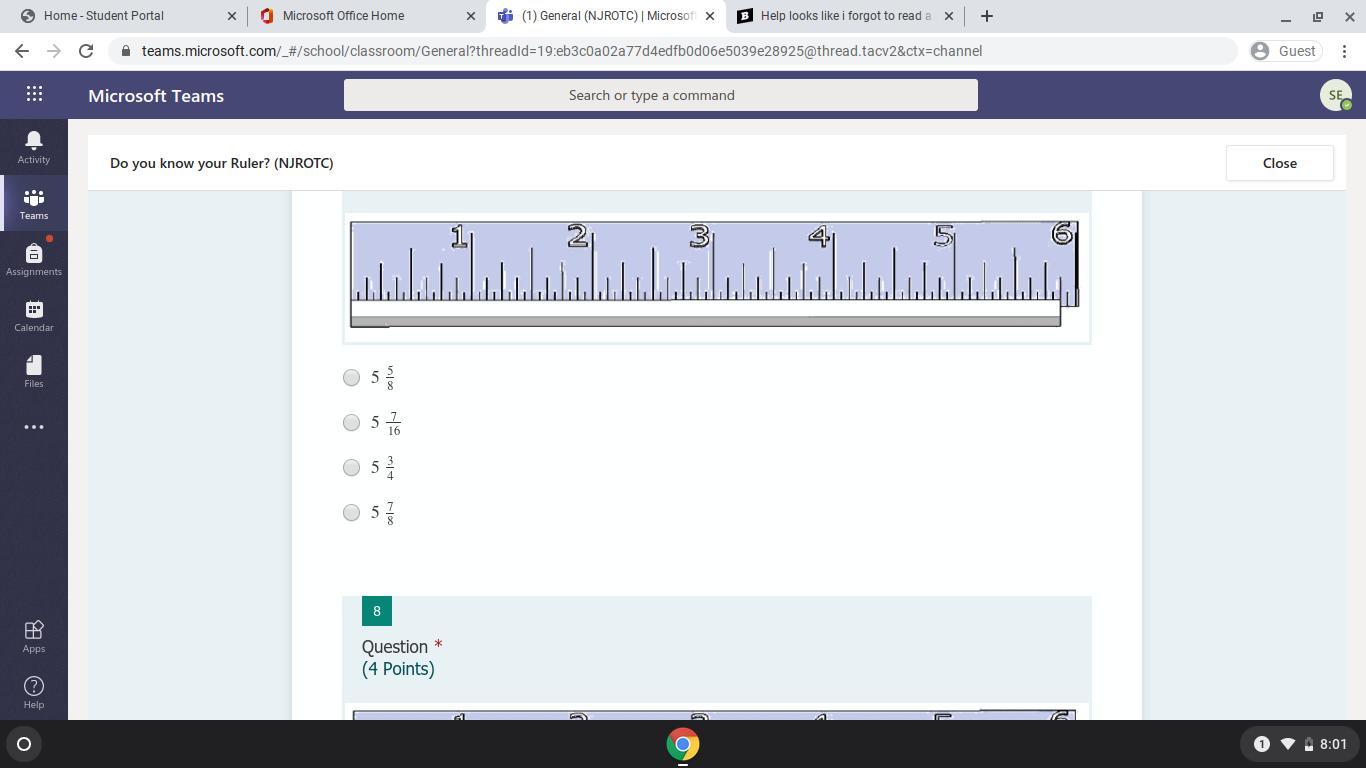Open Teams Help

[33, 692]
